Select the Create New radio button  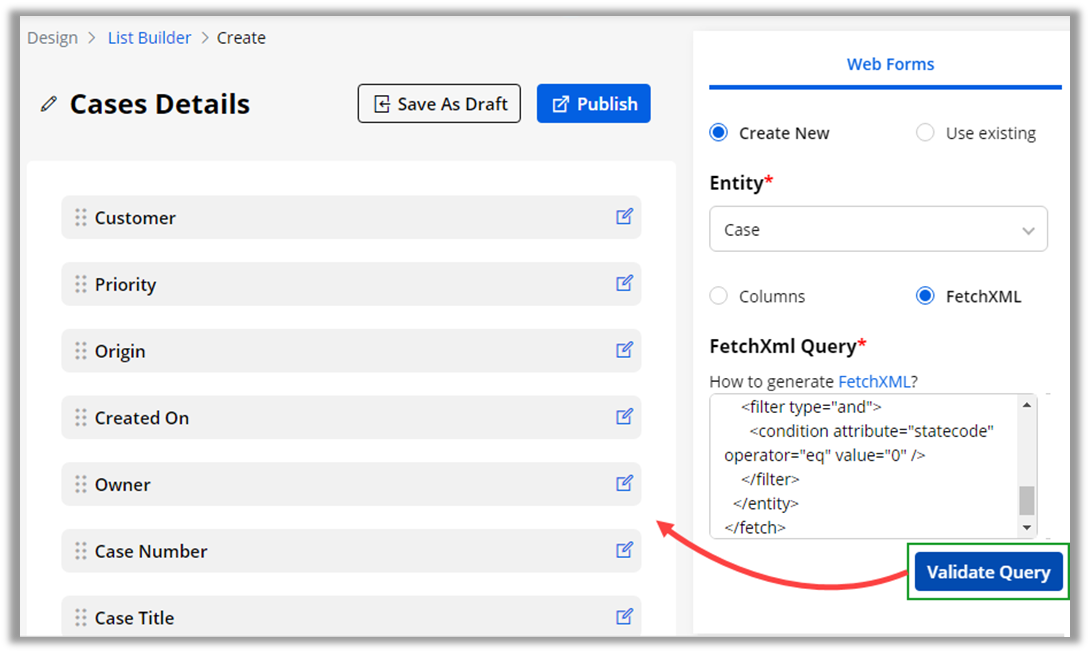(x=718, y=133)
